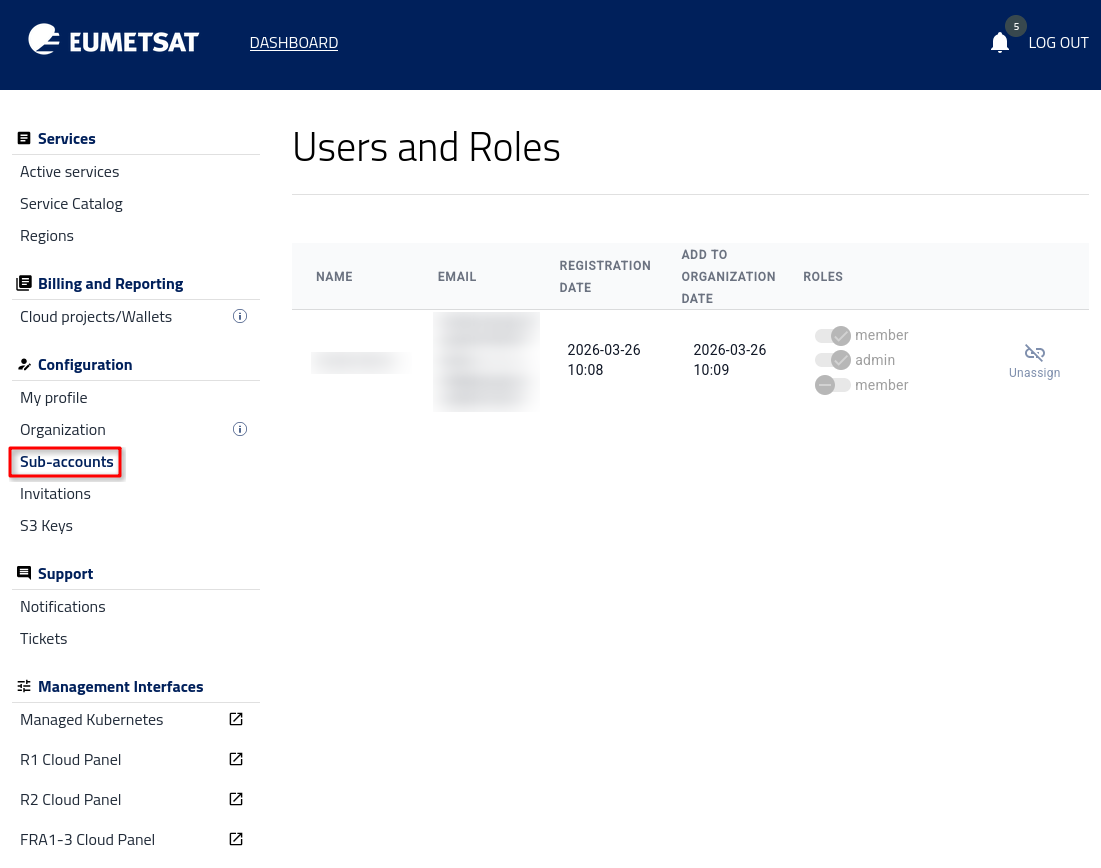
Task: Open Active services
Action: pos(70,171)
